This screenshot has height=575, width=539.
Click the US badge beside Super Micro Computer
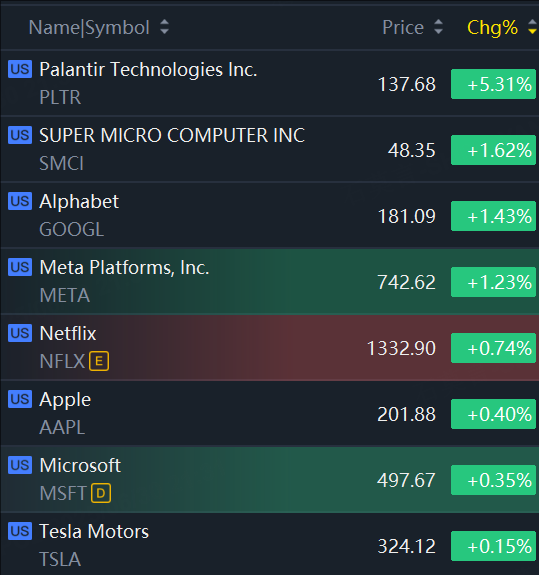(x=20, y=135)
